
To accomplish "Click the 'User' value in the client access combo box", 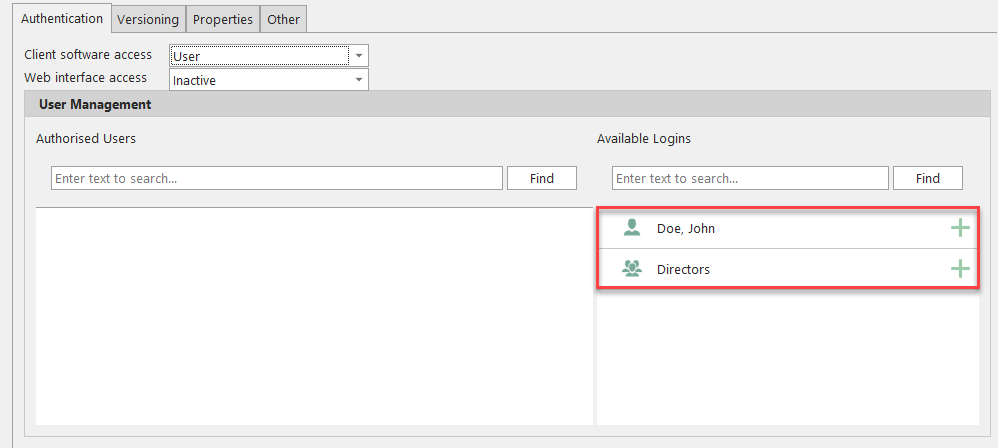I will click(260, 56).
